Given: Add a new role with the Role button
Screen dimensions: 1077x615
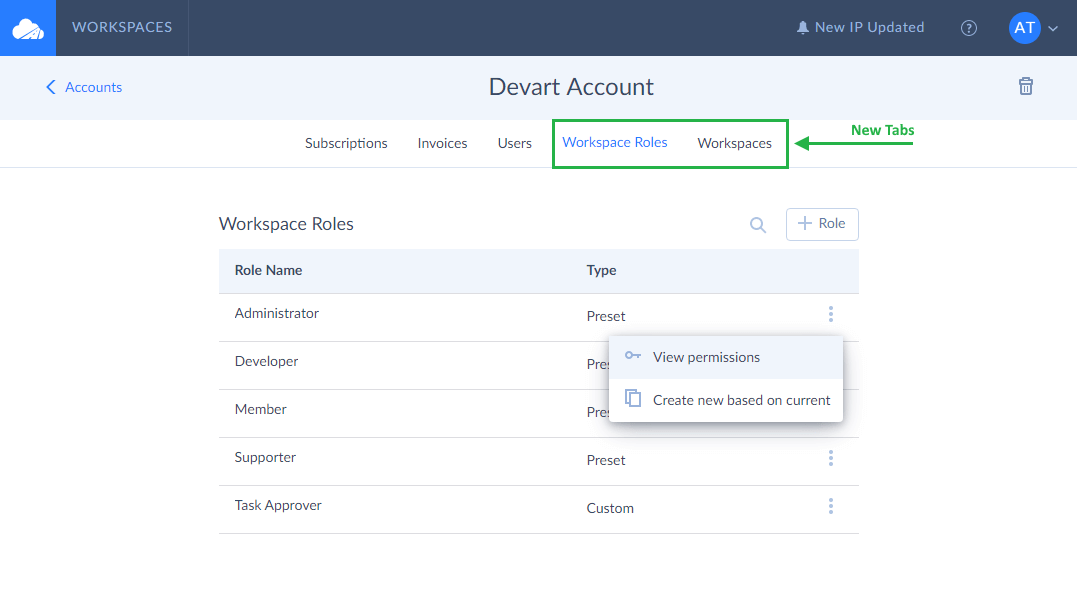Looking at the screenshot, I should (x=821, y=224).
